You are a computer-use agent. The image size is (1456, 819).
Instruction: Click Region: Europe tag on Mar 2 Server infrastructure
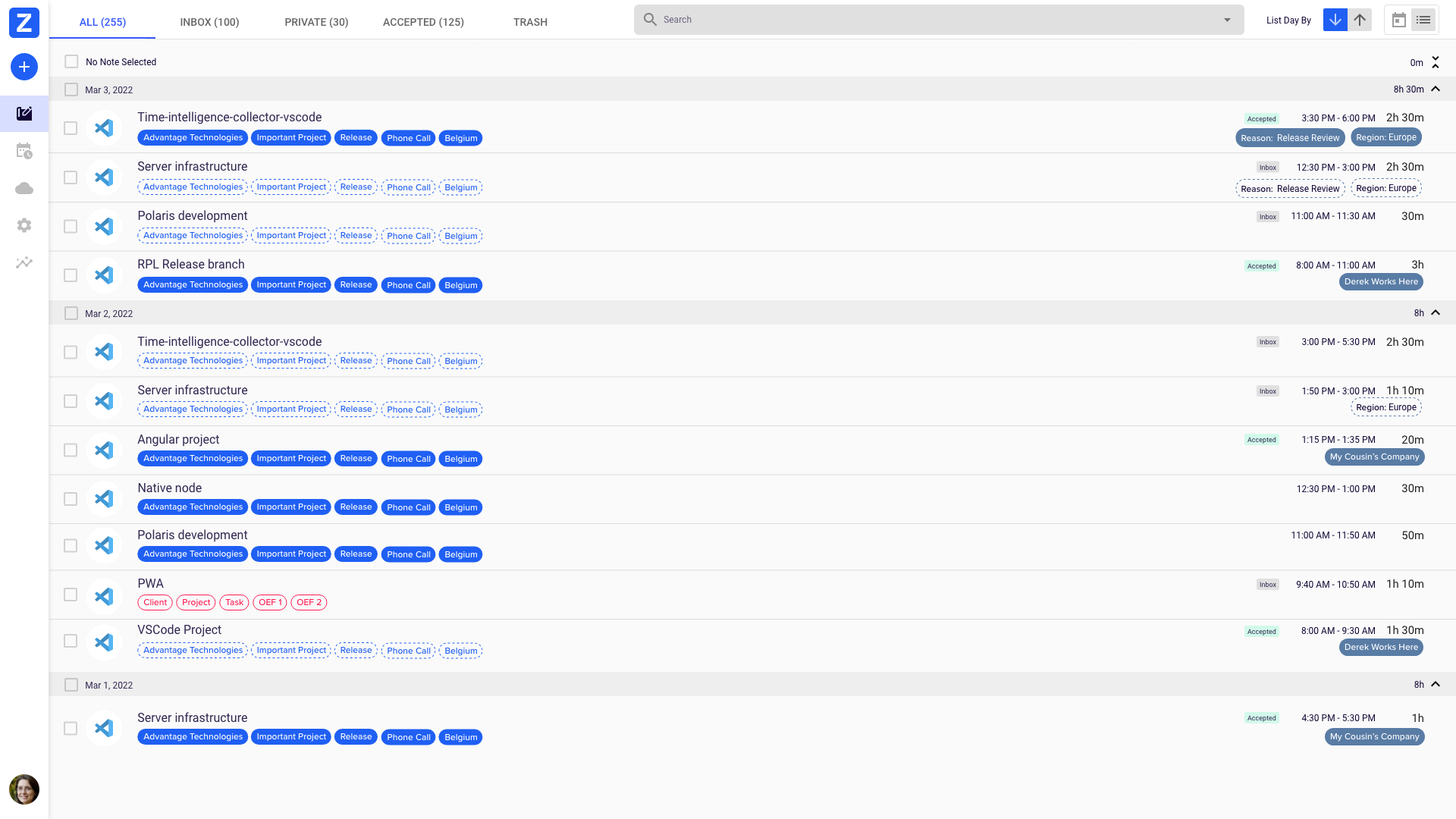click(1385, 408)
